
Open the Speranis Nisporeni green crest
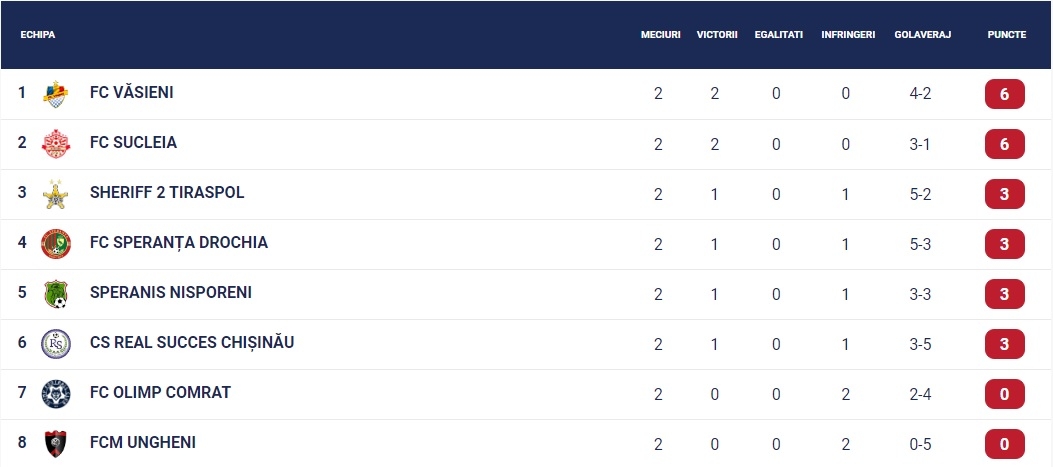55,294
